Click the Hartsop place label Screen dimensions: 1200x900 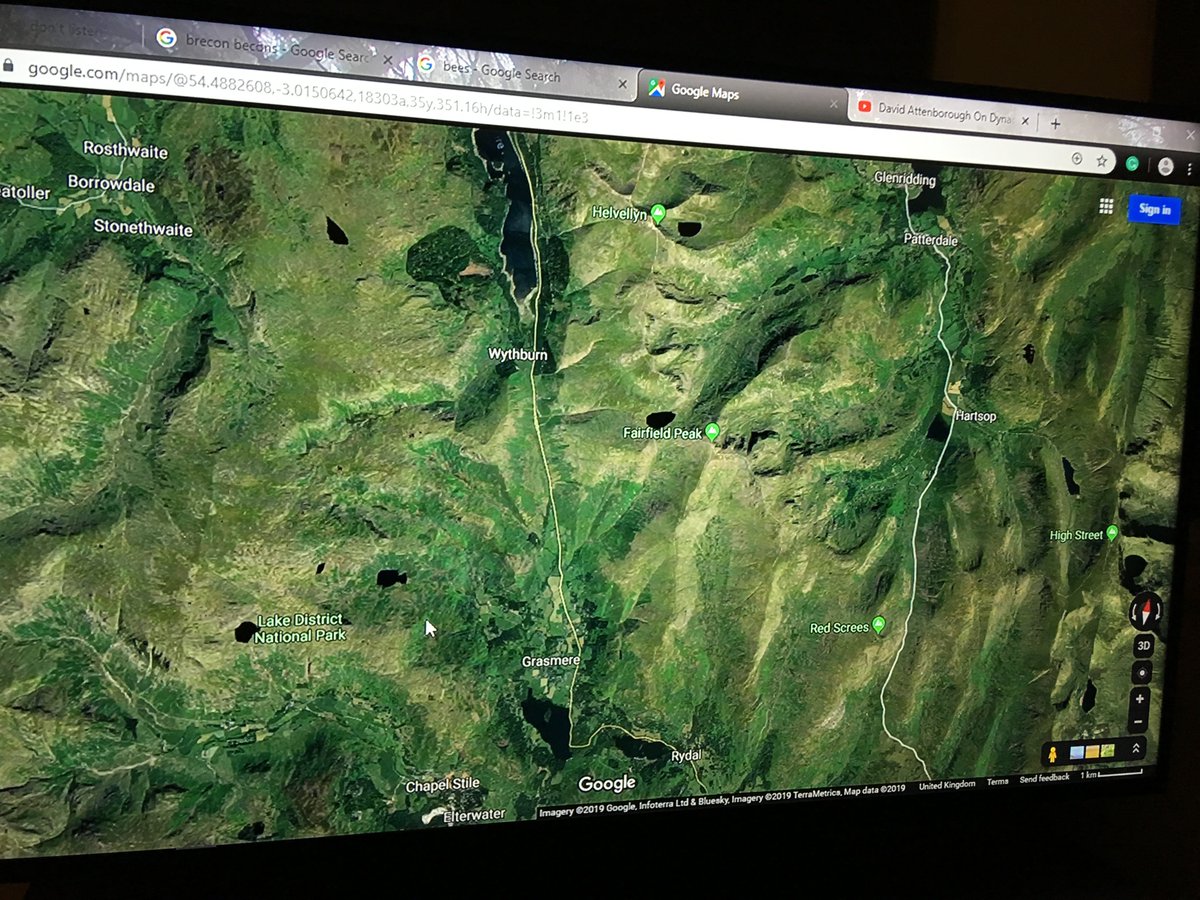point(975,415)
